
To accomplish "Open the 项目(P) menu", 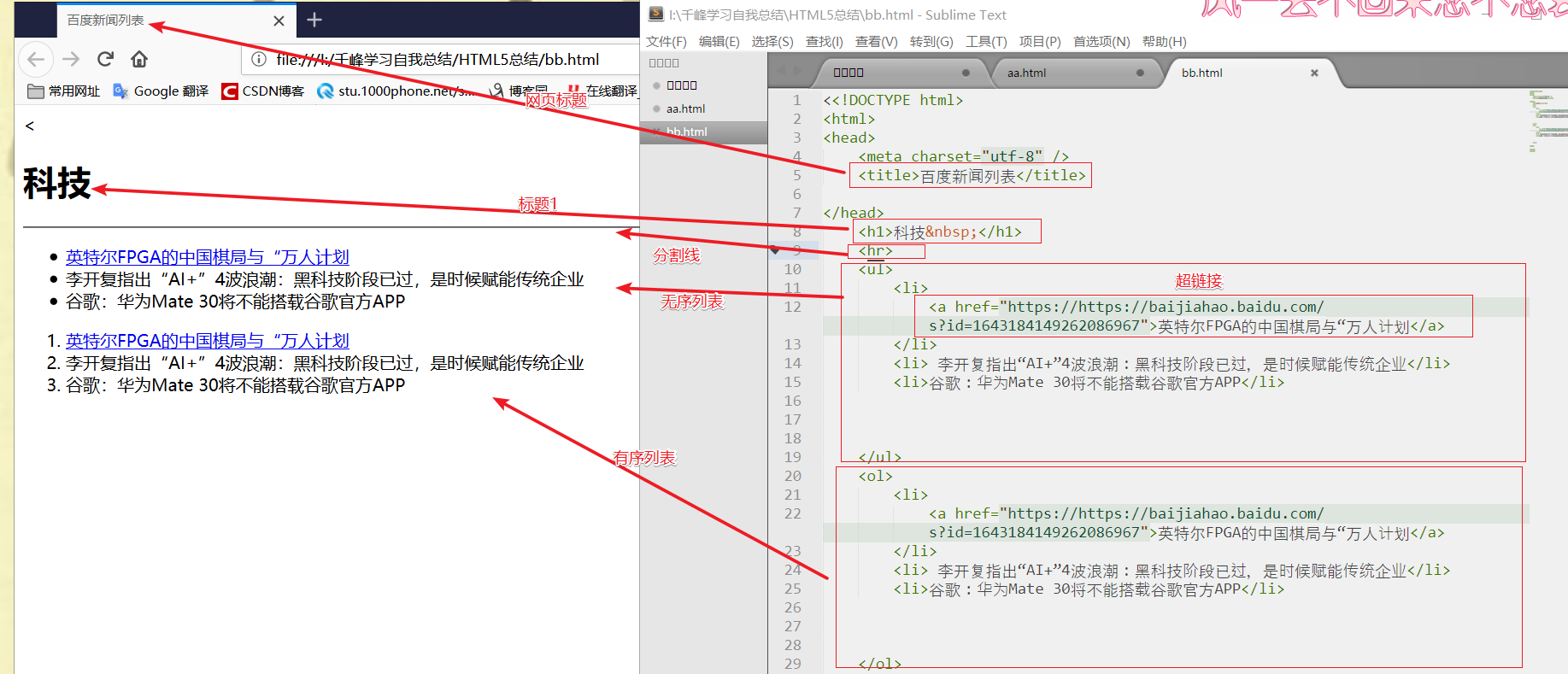I will pyautogui.click(x=1040, y=41).
